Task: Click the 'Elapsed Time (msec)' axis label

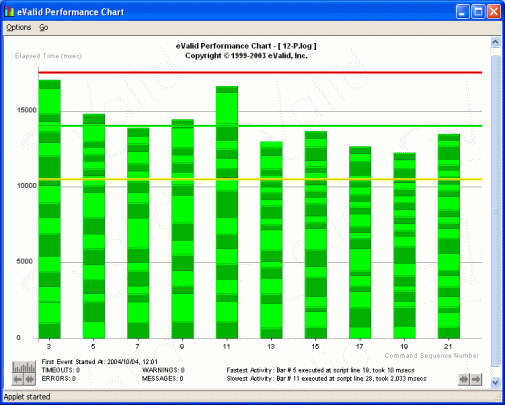Action: coord(48,56)
